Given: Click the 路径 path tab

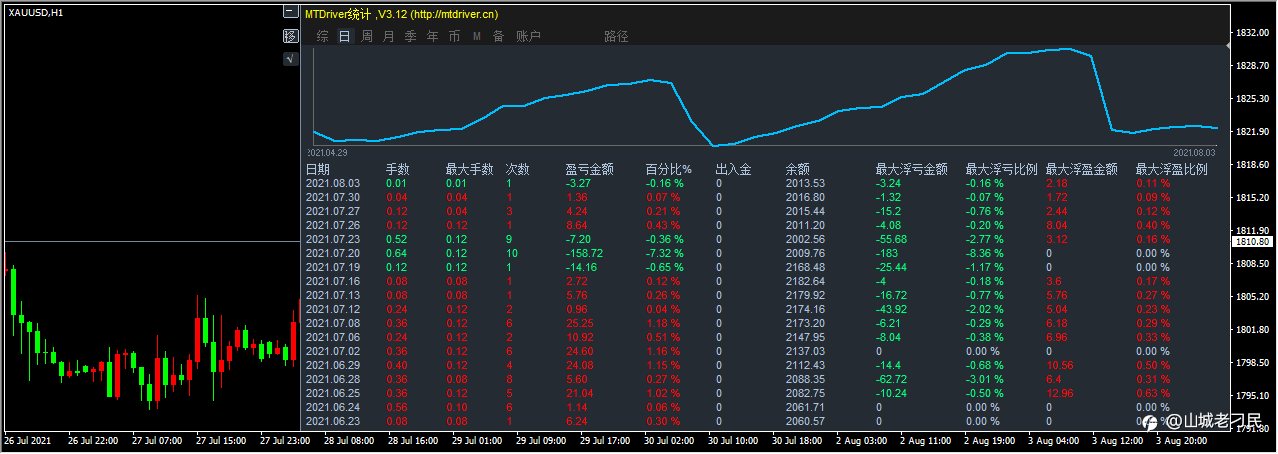Looking at the screenshot, I should click(617, 36).
